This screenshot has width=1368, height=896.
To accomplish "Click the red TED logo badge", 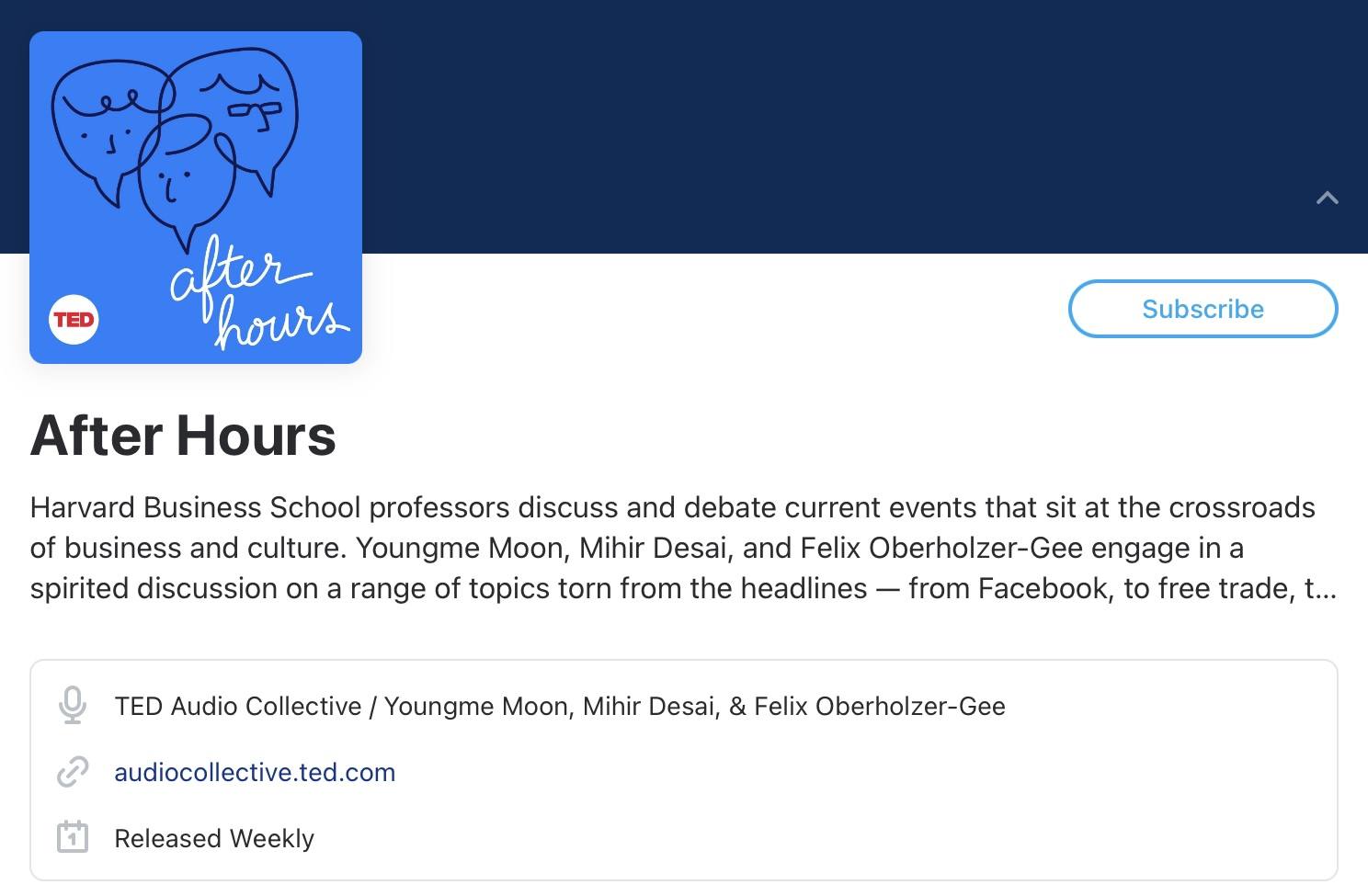I will point(74,320).
